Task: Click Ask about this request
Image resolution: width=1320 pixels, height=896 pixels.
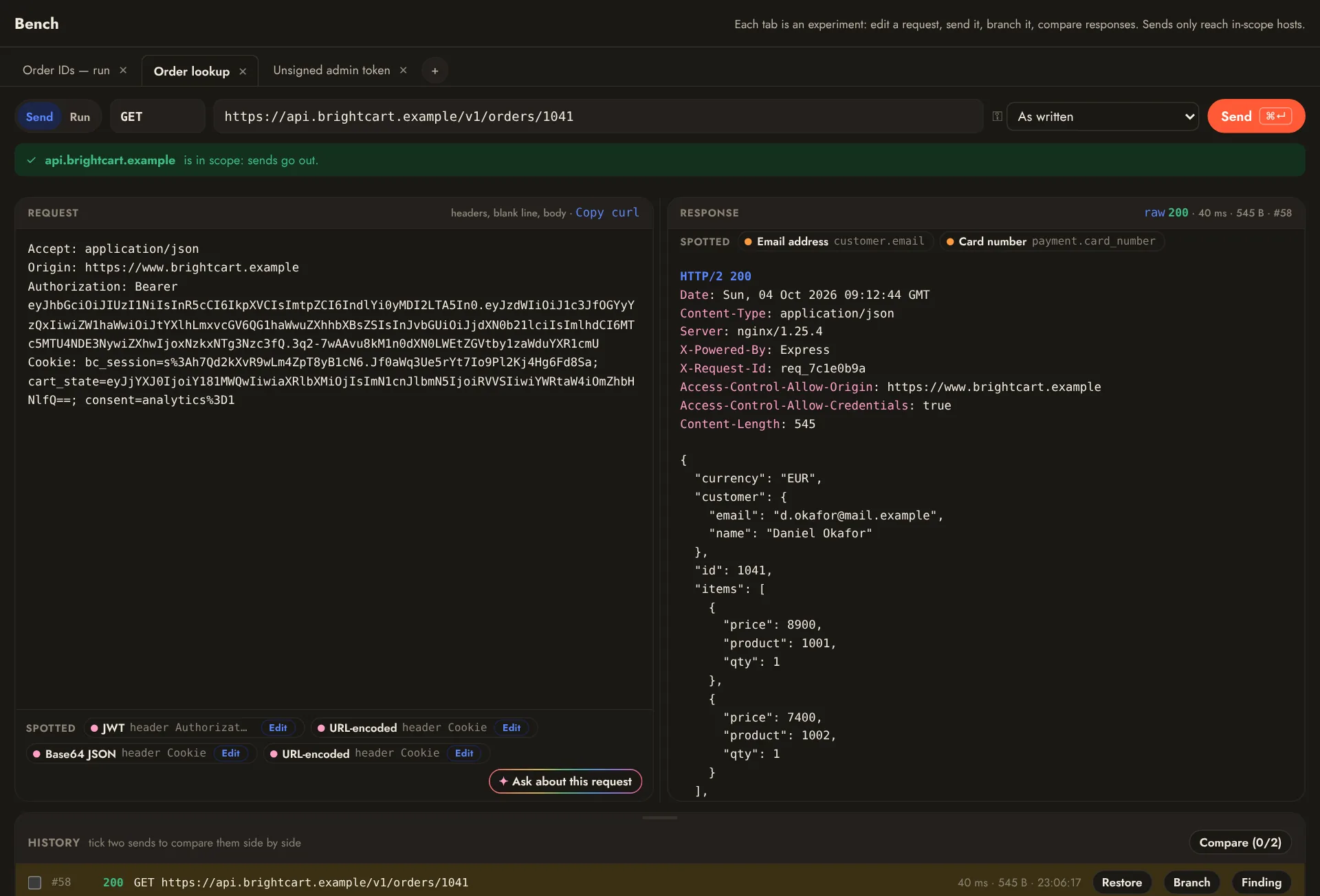Action: 565,781
